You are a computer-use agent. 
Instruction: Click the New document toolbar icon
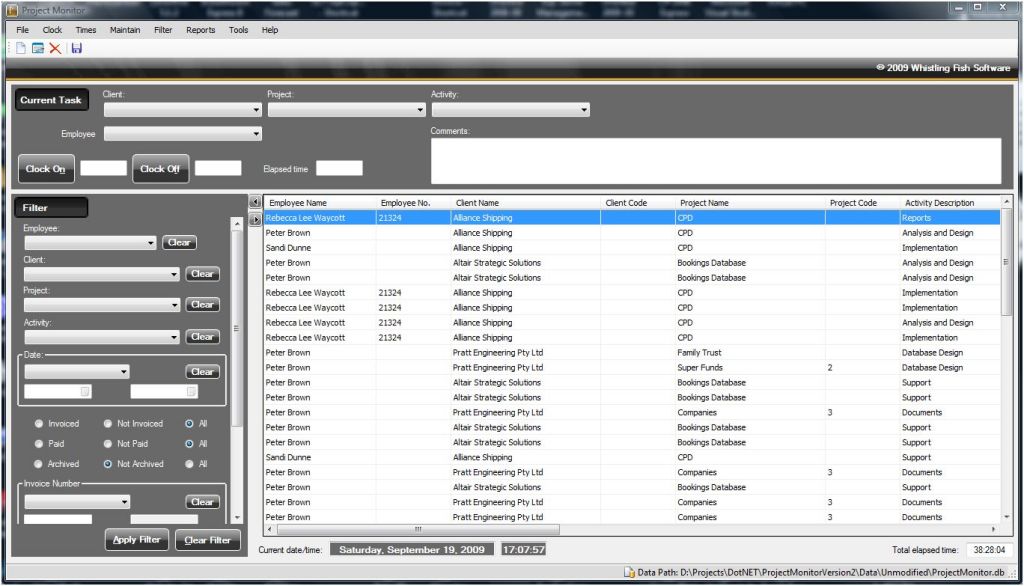pos(21,48)
